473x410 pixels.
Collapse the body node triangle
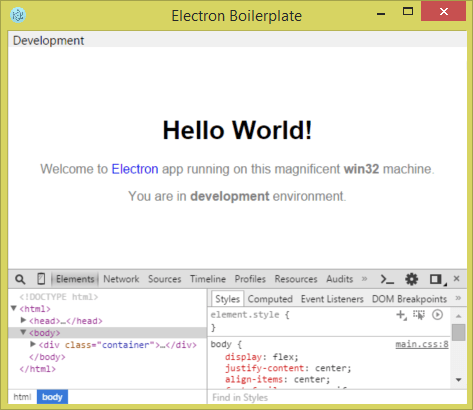[23, 332]
